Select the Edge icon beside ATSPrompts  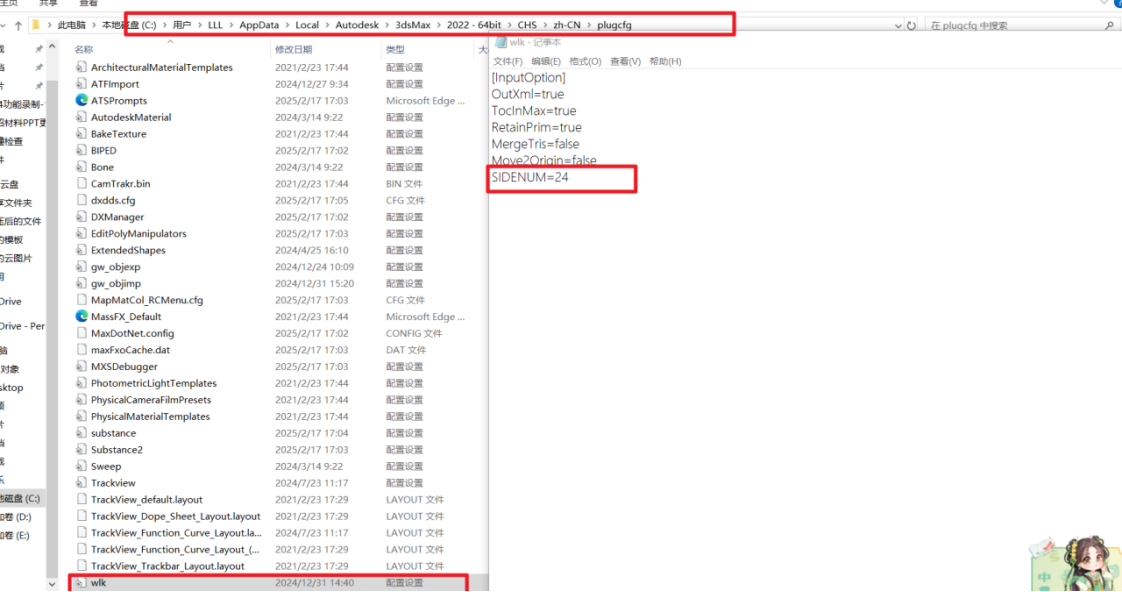82,100
